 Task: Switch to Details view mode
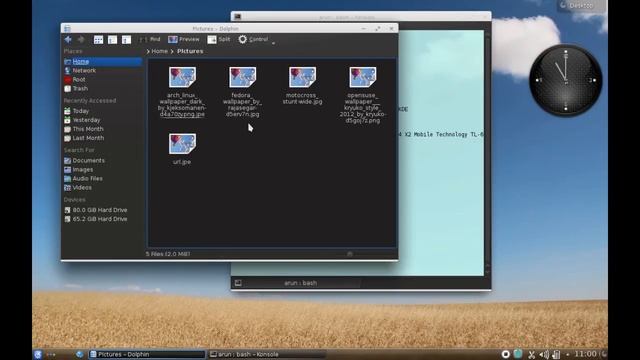point(126,40)
